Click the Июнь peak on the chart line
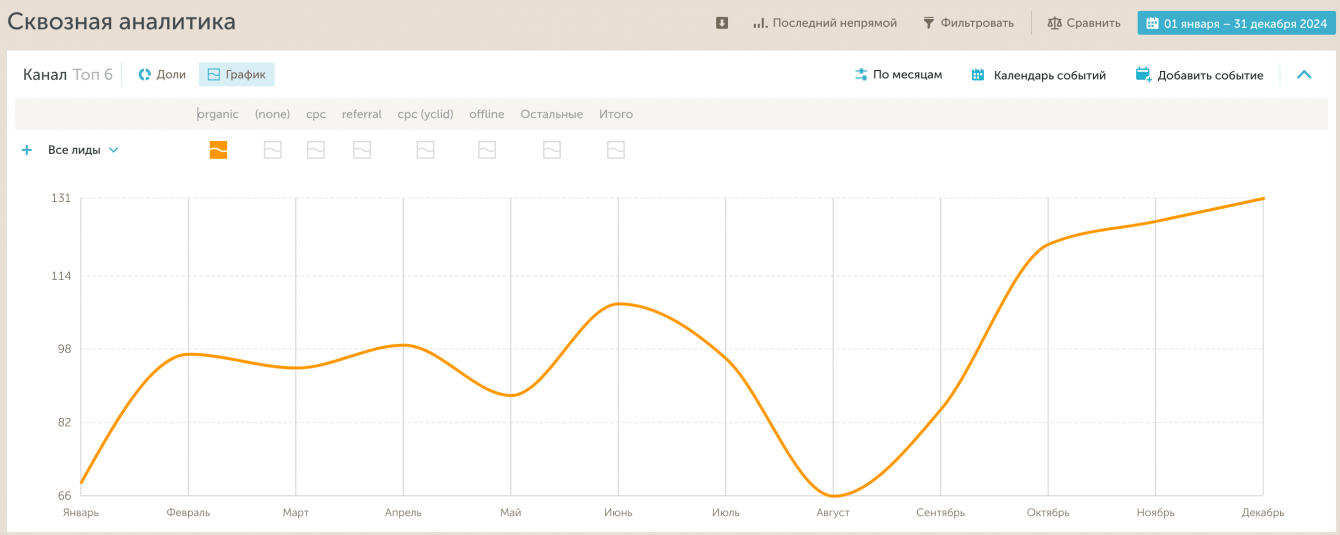This screenshot has height=535, width=1340. tap(619, 303)
